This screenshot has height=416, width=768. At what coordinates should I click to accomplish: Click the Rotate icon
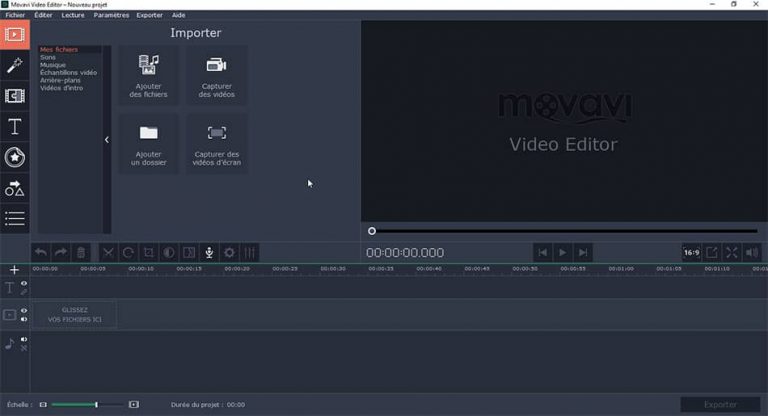click(x=128, y=253)
